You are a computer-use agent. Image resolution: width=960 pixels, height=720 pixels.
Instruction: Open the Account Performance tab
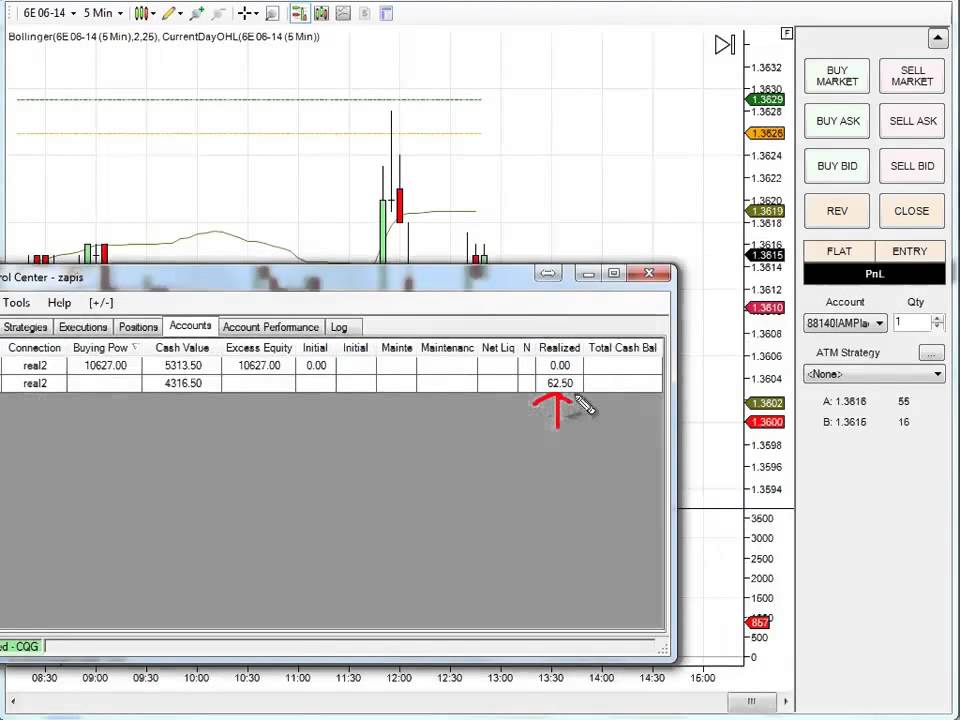tap(271, 327)
